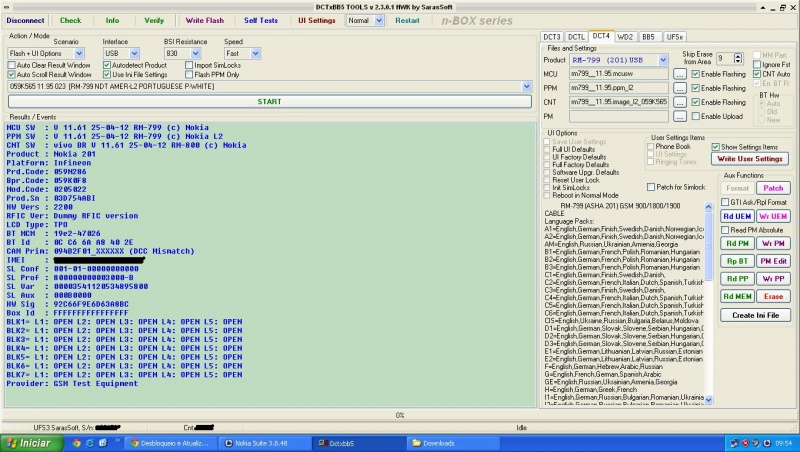Click the 0% progress bar
The height and width of the screenshot is (452, 800).
pyautogui.click(x=399, y=415)
